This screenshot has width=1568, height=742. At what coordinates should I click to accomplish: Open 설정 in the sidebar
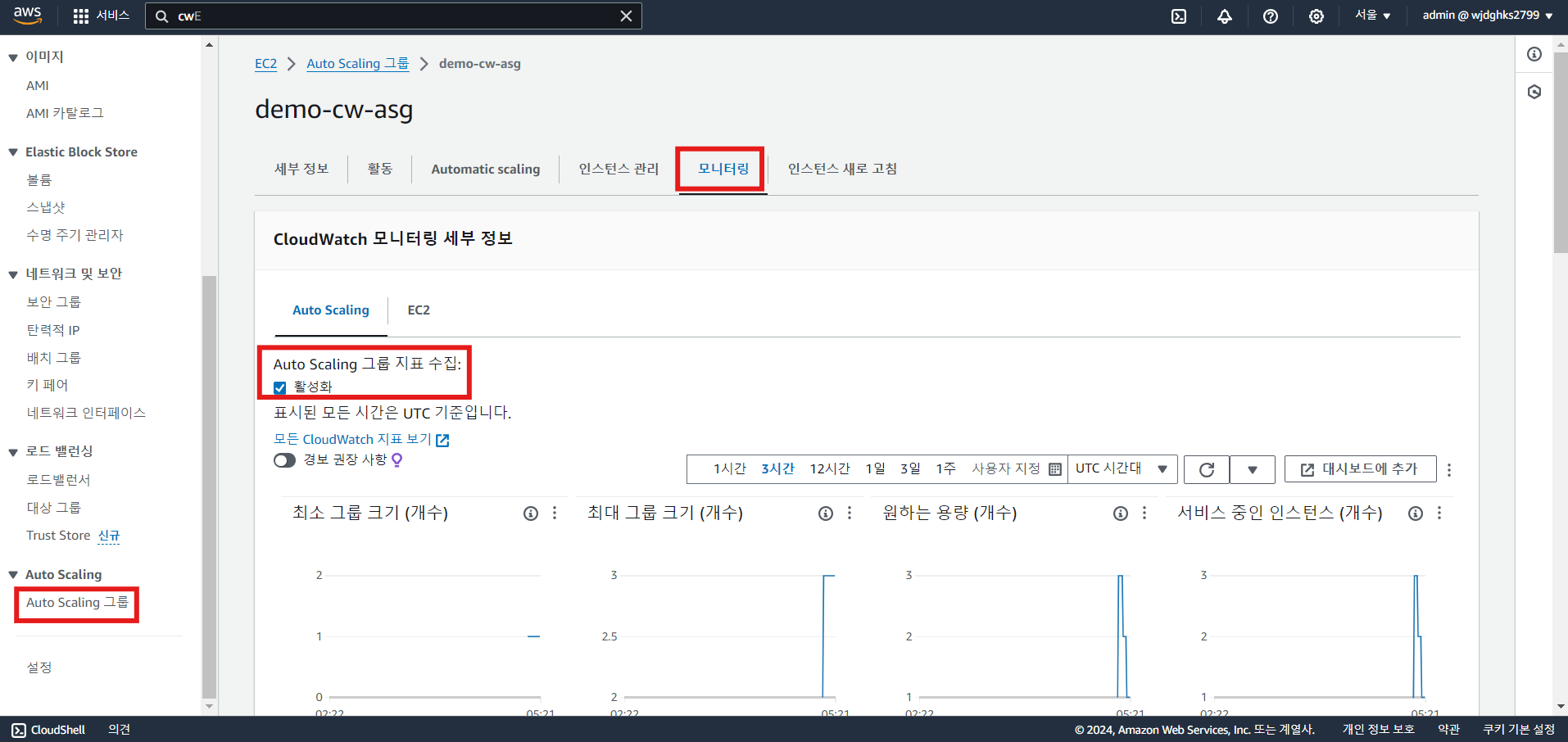coord(39,667)
